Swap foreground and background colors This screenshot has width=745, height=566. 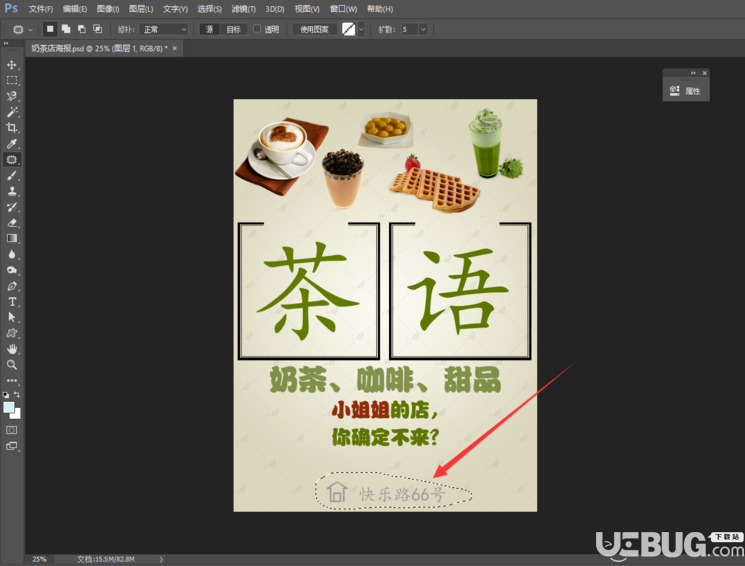coord(17,394)
